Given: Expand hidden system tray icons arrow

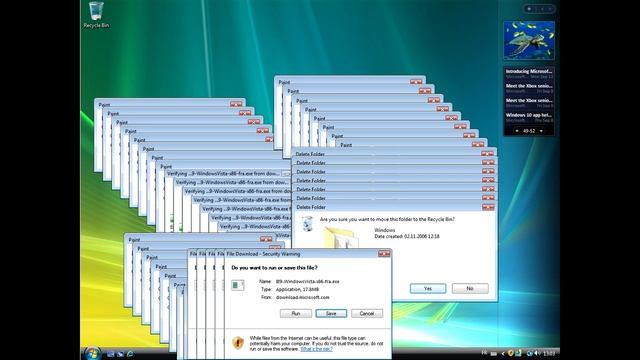Looking at the screenshot, I should pos(503,353).
